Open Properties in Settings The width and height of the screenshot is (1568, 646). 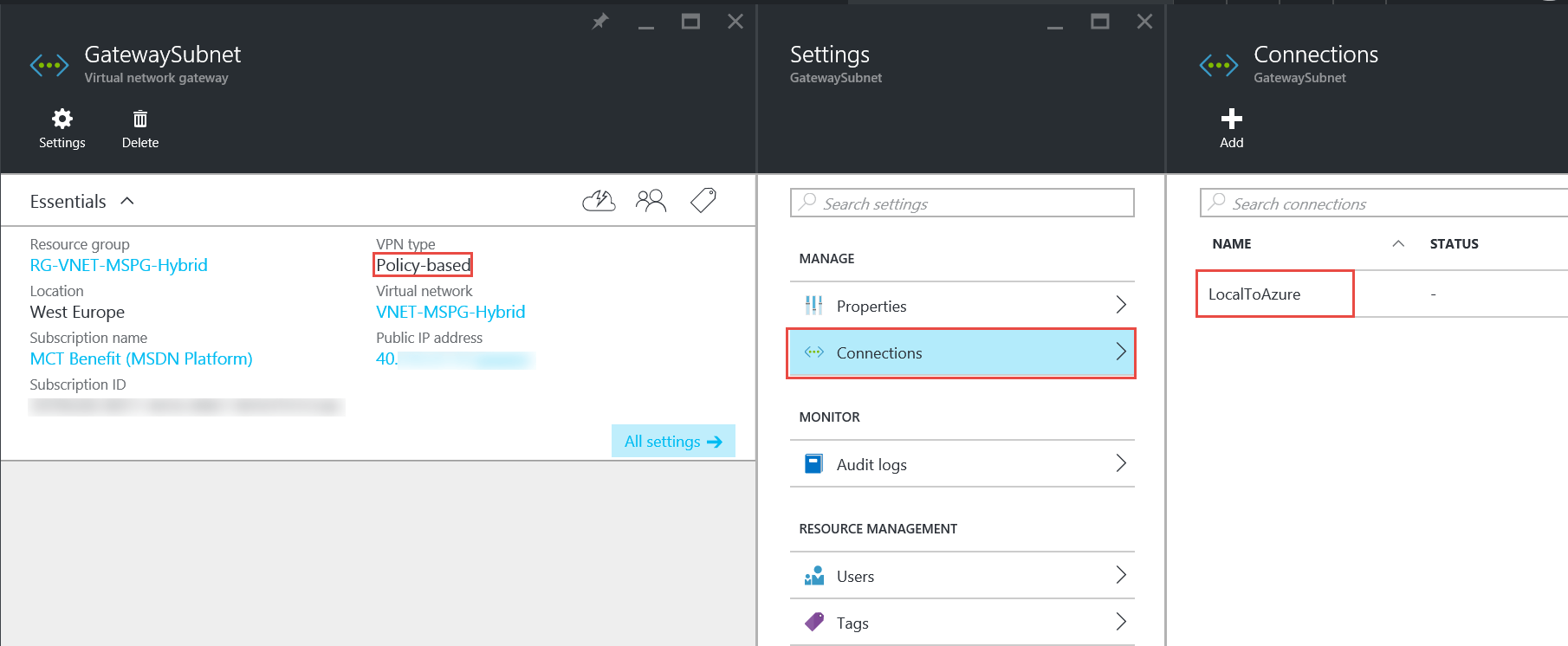[962, 306]
